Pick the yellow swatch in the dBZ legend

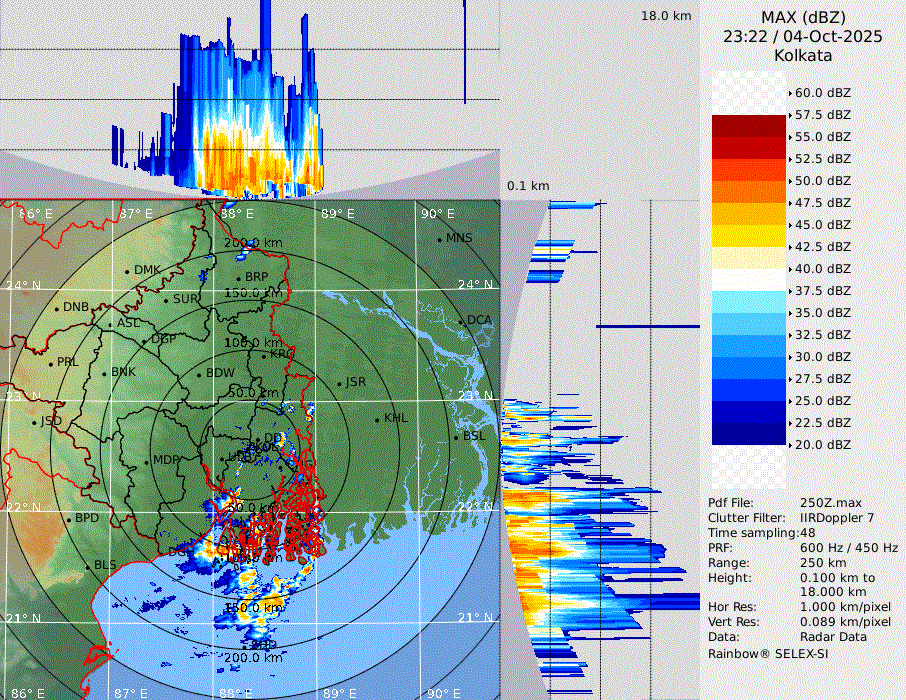(x=749, y=235)
